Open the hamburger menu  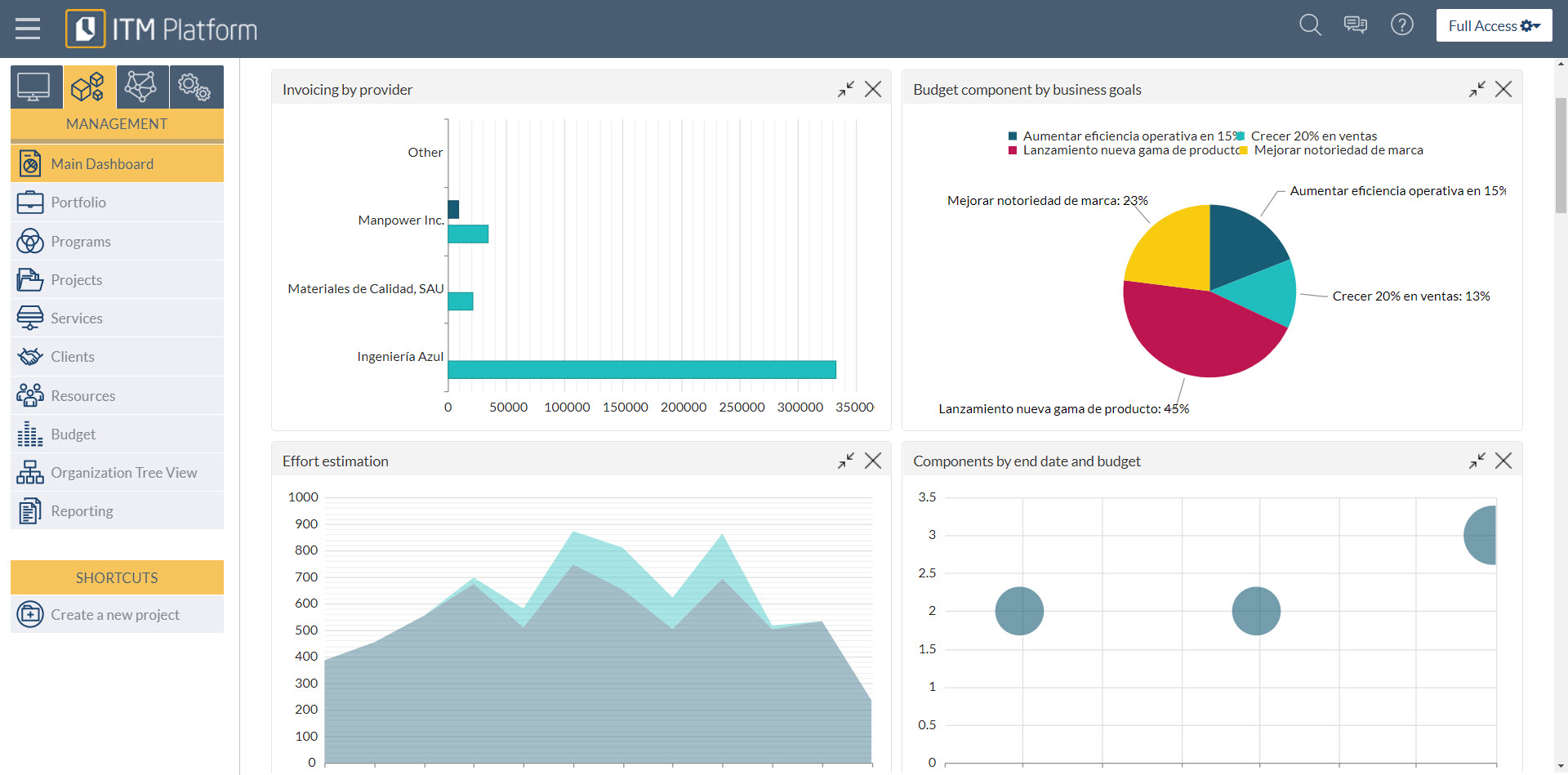pos(28,27)
